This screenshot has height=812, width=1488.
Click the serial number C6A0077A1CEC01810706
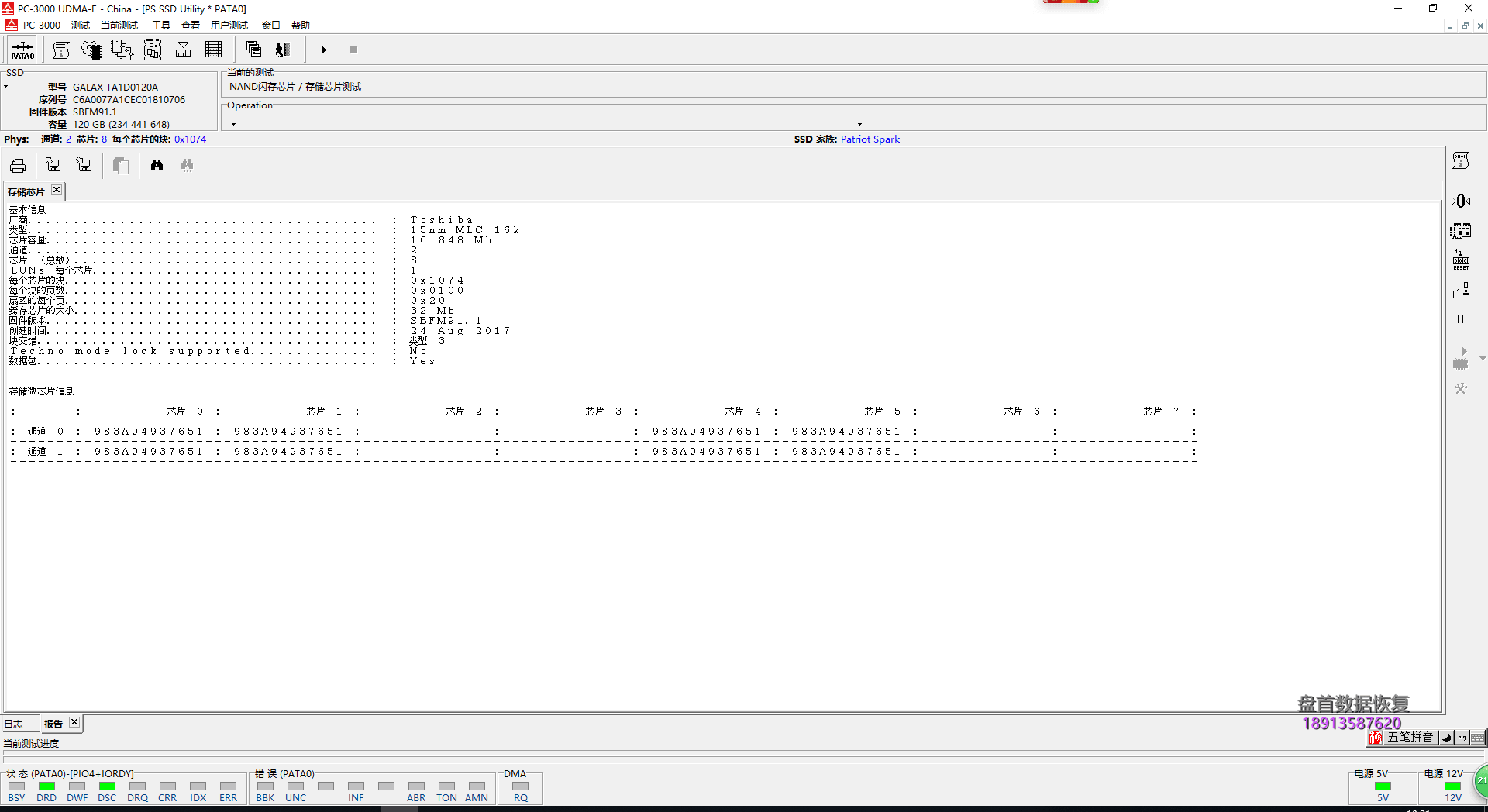pos(129,99)
